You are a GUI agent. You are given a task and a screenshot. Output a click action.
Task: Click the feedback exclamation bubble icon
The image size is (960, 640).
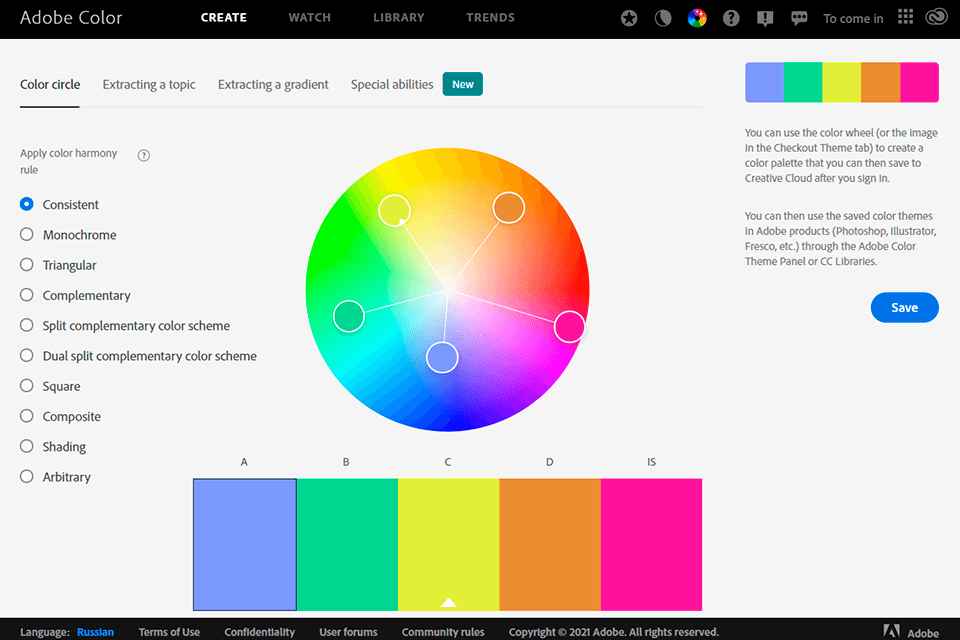(765, 19)
